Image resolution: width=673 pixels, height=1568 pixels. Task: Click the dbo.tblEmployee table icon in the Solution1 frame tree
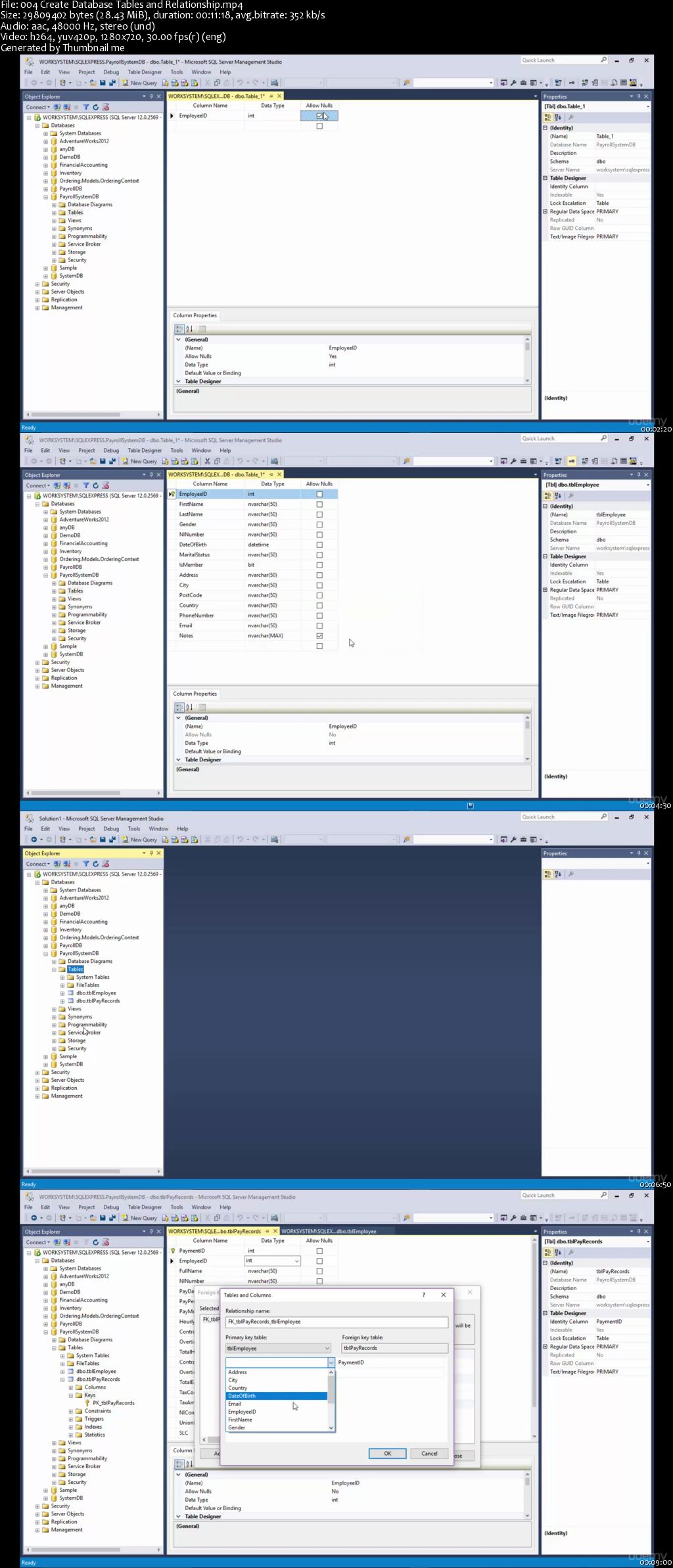[71, 993]
